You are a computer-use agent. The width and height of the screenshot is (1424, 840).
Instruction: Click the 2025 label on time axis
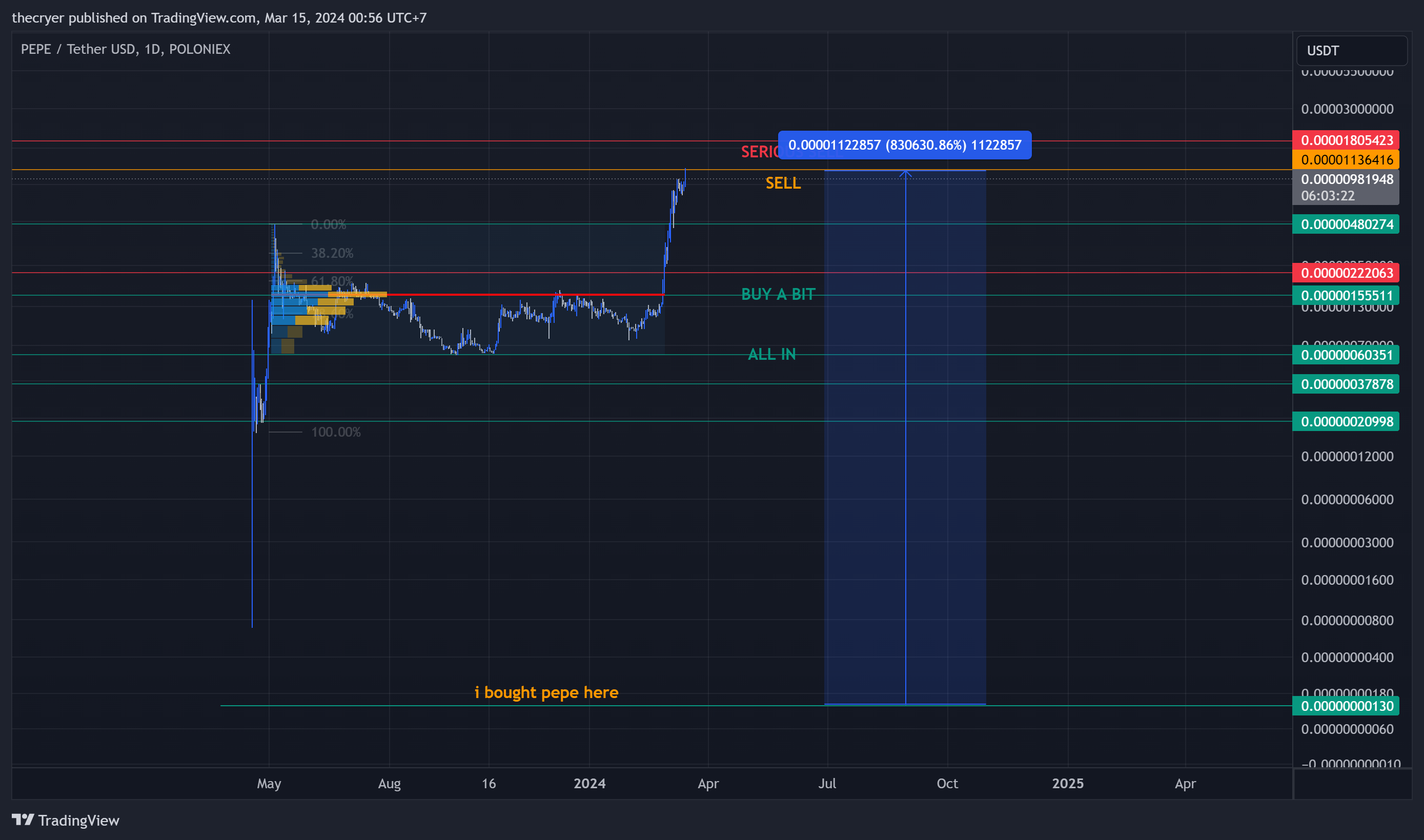[1067, 784]
